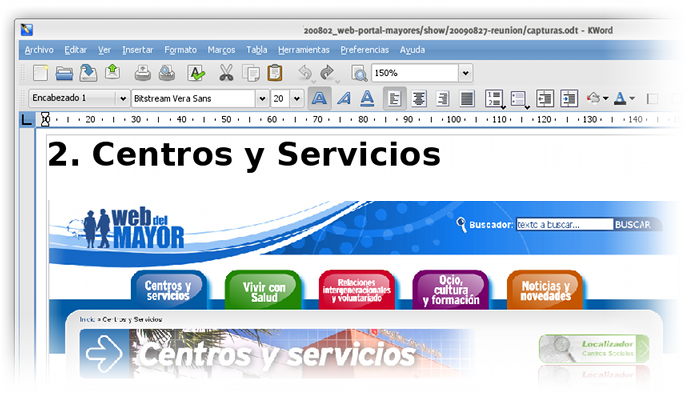Justify the paragraph text
The image size is (700, 400).
pyautogui.click(x=467, y=98)
